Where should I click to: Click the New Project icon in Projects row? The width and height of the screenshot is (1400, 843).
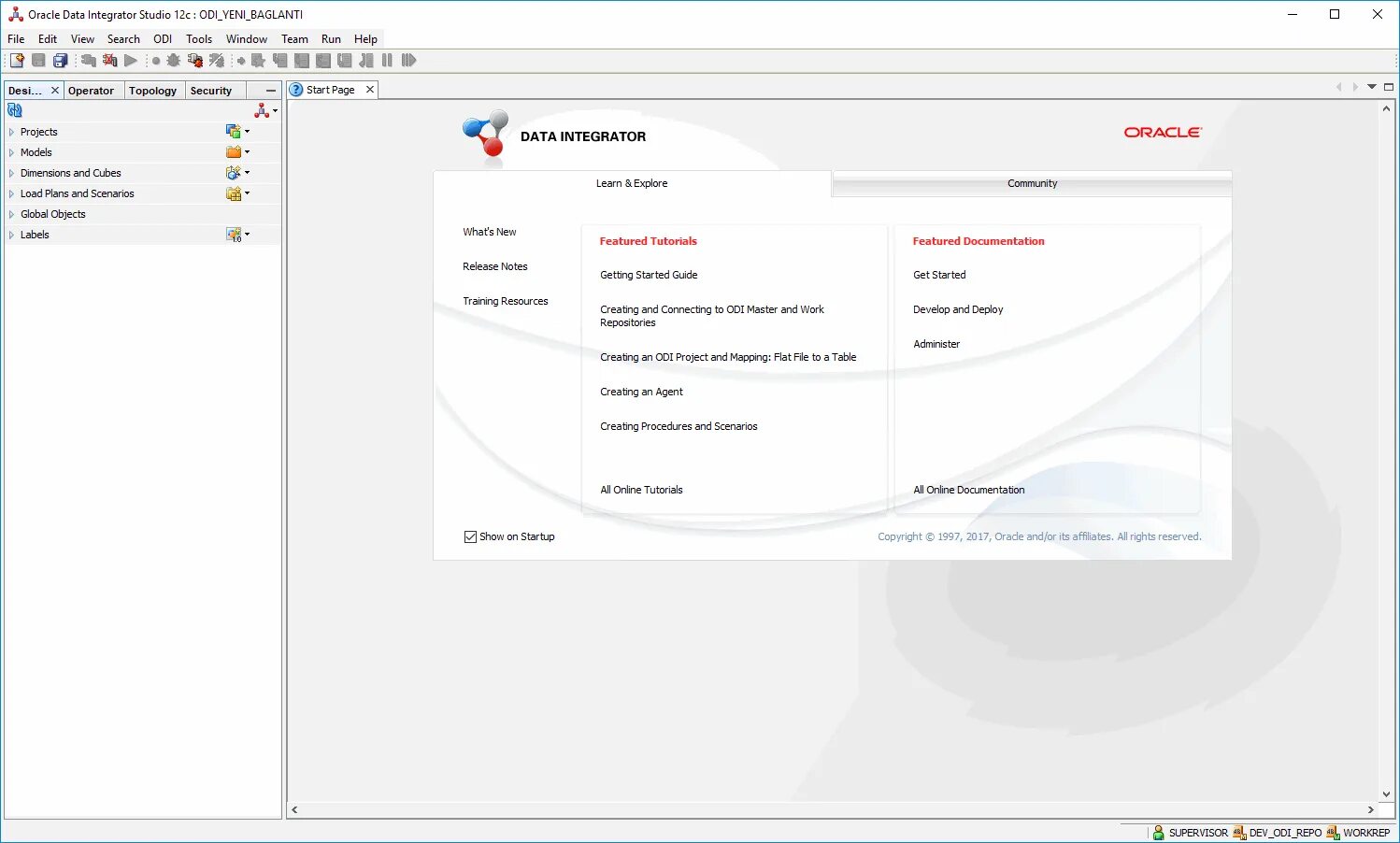234,132
